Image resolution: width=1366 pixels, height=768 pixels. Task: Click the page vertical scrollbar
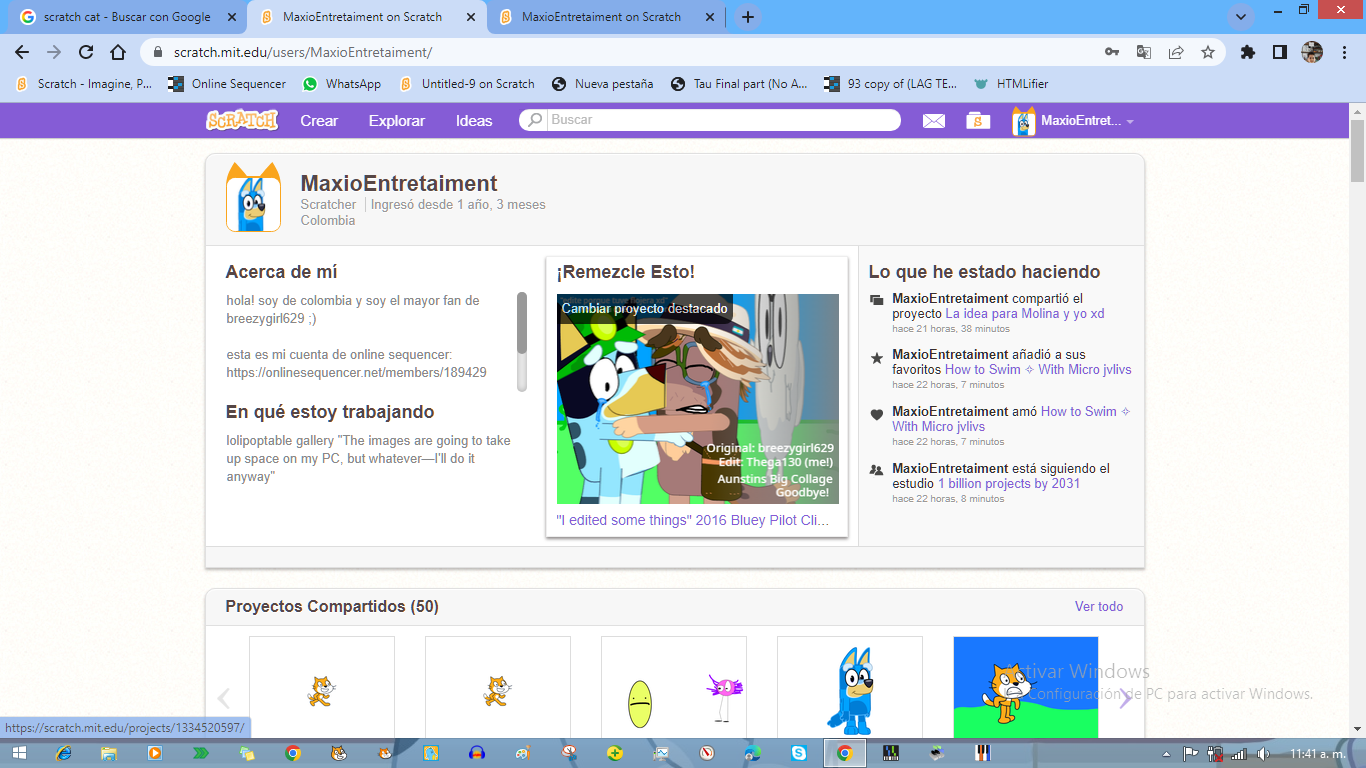[1357, 150]
